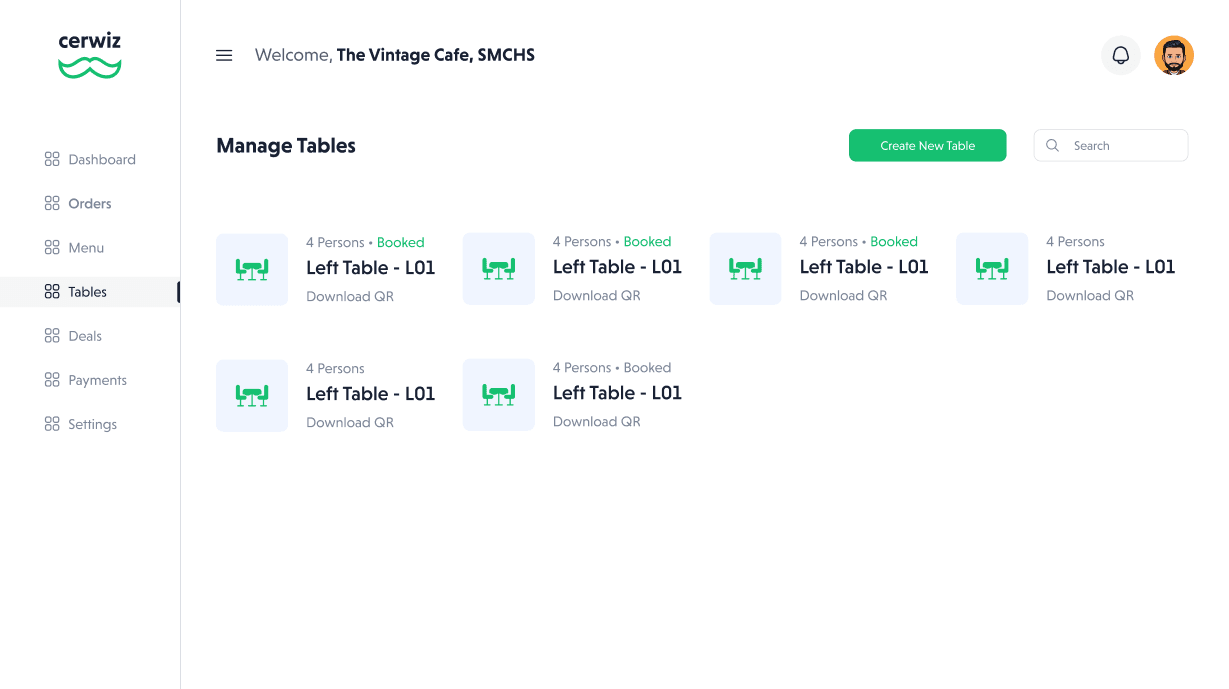The height and width of the screenshot is (689, 1229).
Task: Click the Create New Table button
Action: click(928, 145)
